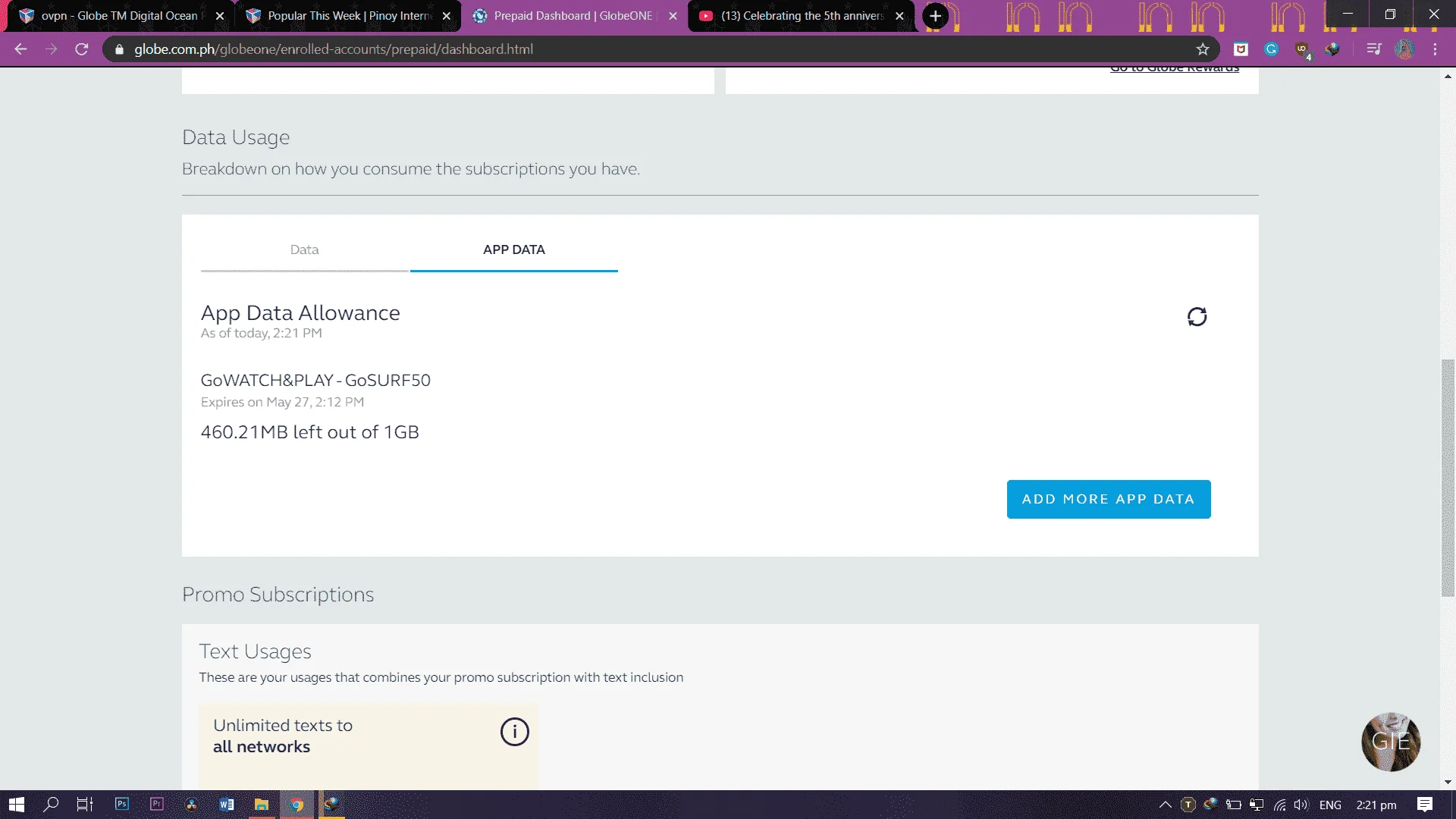Open info for Unlimited texts to all networks
Image resolution: width=1456 pixels, height=819 pixels.
[514, 732]
